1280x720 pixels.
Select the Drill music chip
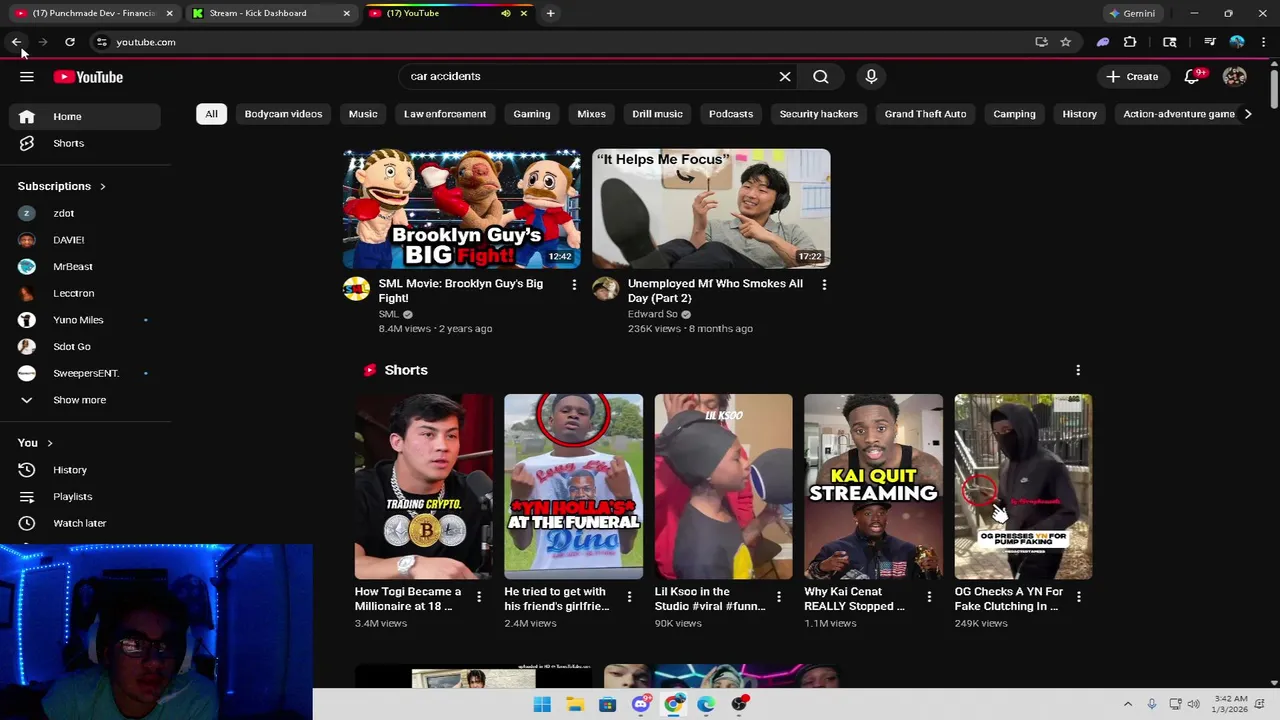coord(657,114)
